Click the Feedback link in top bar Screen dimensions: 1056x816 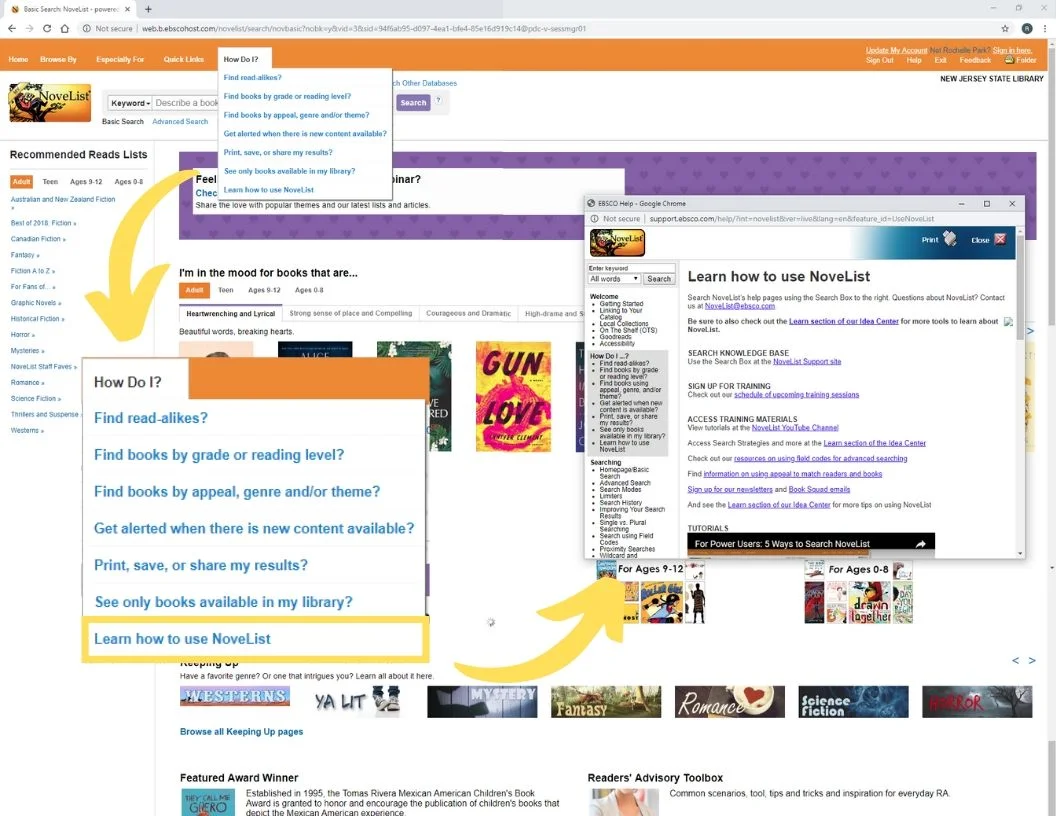pyautogui.click(x=975, y=60)
